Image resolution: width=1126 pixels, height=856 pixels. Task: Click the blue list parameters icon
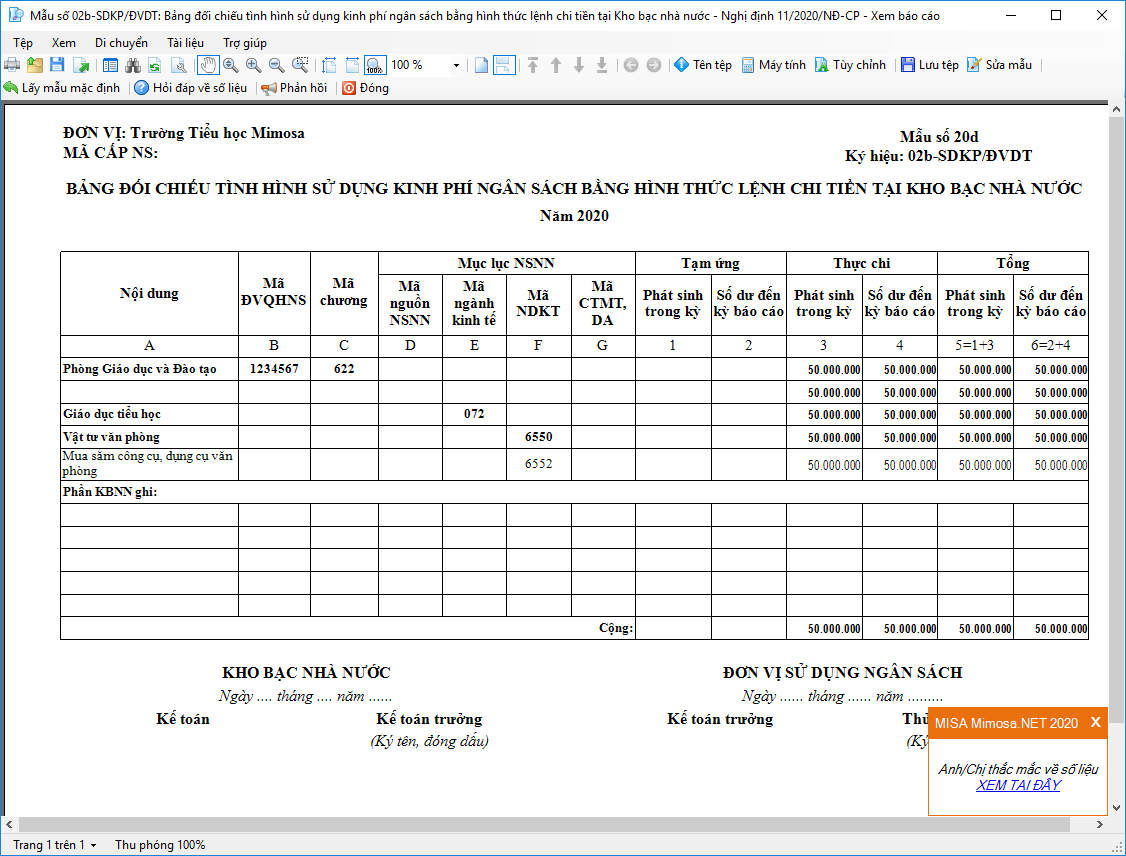[110, 65]
